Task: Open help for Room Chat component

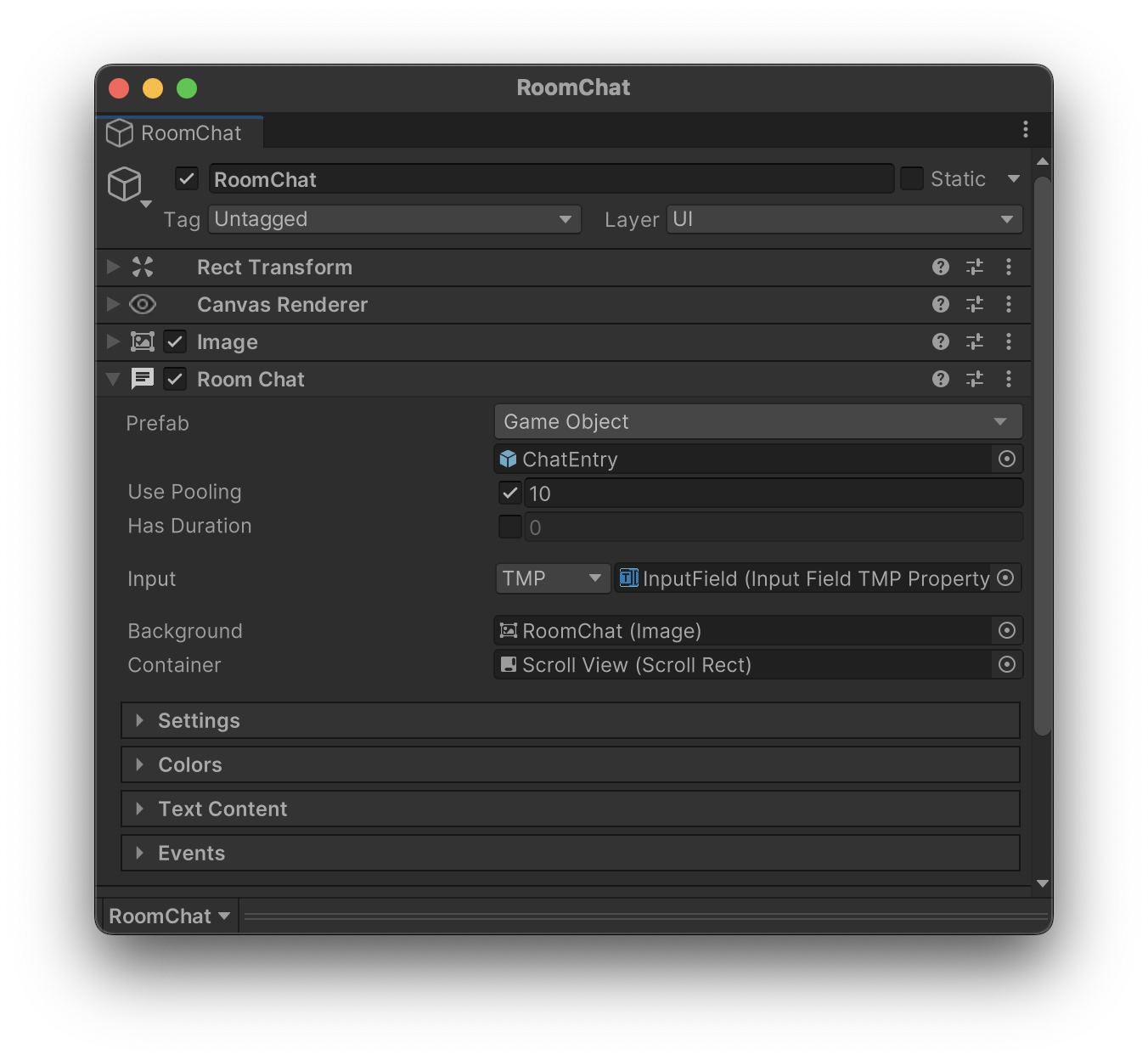Action: click(x=940, y=380)
